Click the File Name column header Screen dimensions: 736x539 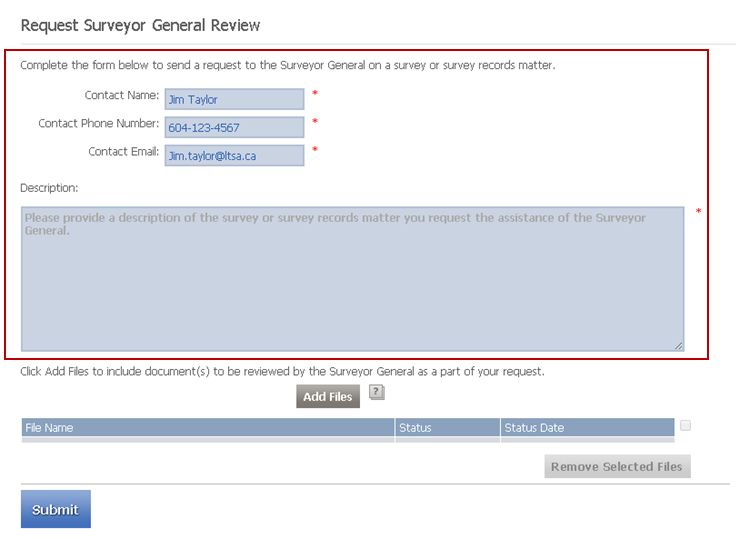point(208,428)
